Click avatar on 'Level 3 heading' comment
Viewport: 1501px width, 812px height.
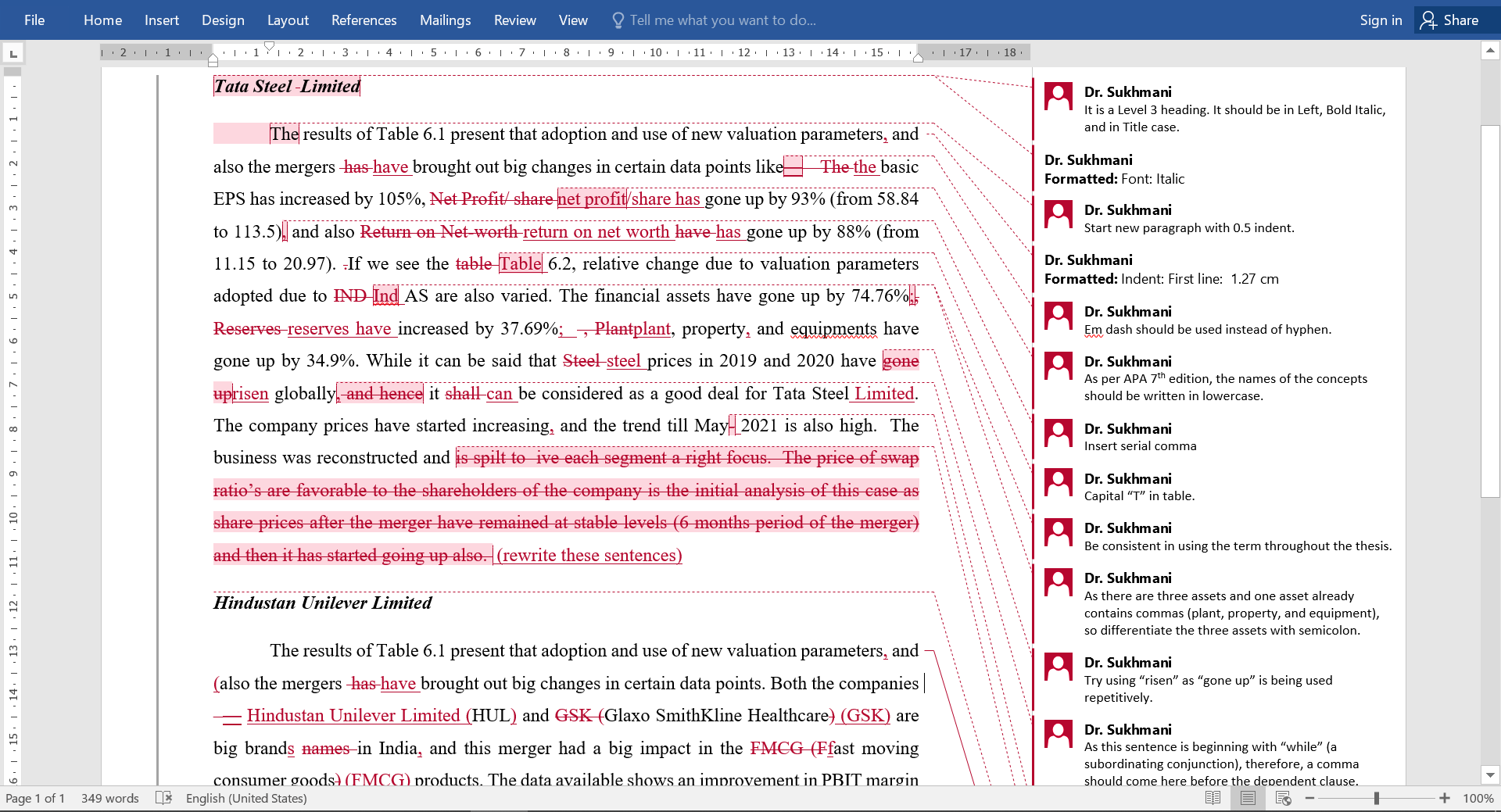pos(1059,98)
